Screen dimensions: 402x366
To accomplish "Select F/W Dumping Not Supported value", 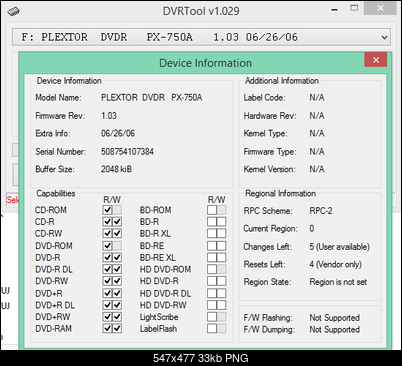I will click(x=334, y=329).
